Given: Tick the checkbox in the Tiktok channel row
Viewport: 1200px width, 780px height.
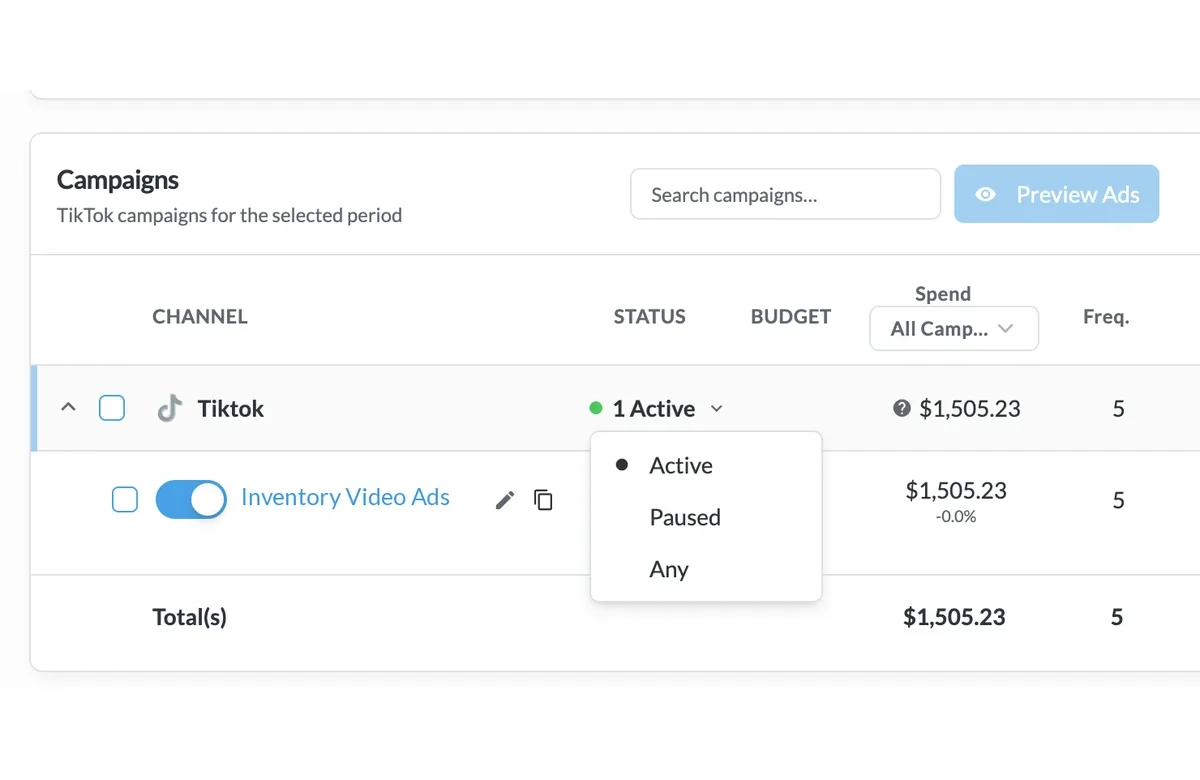Looking at the screenshot, I should (x=112, y=408).
